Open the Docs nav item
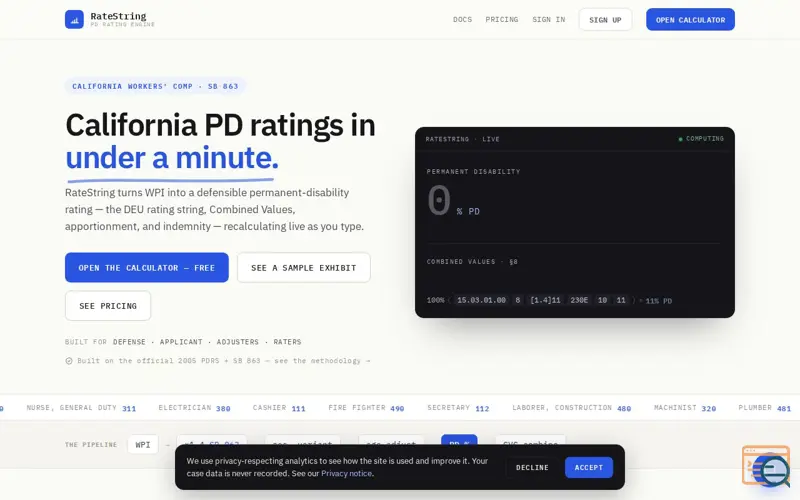Viewport: 800px width, 500px height. [x=462, y=19]
